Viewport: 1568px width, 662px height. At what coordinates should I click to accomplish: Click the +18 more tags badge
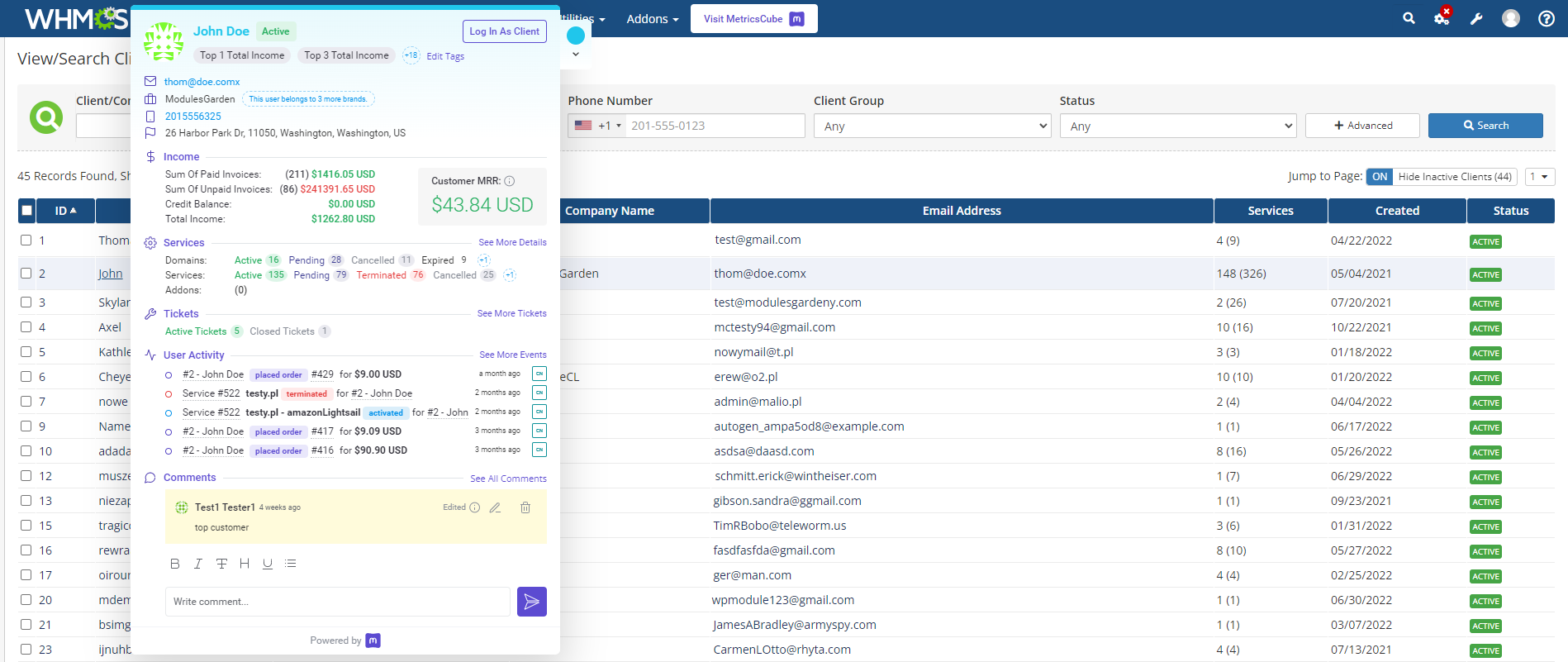tap(411, 55)
